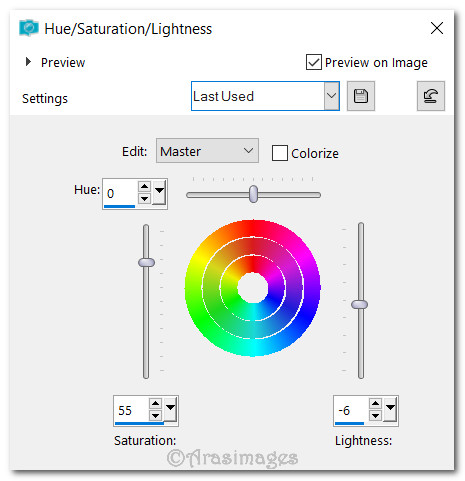Click the Saturation value field showing 55
Image resolution: width=465 pixels, height=481 pixels.
click(131, 410)
